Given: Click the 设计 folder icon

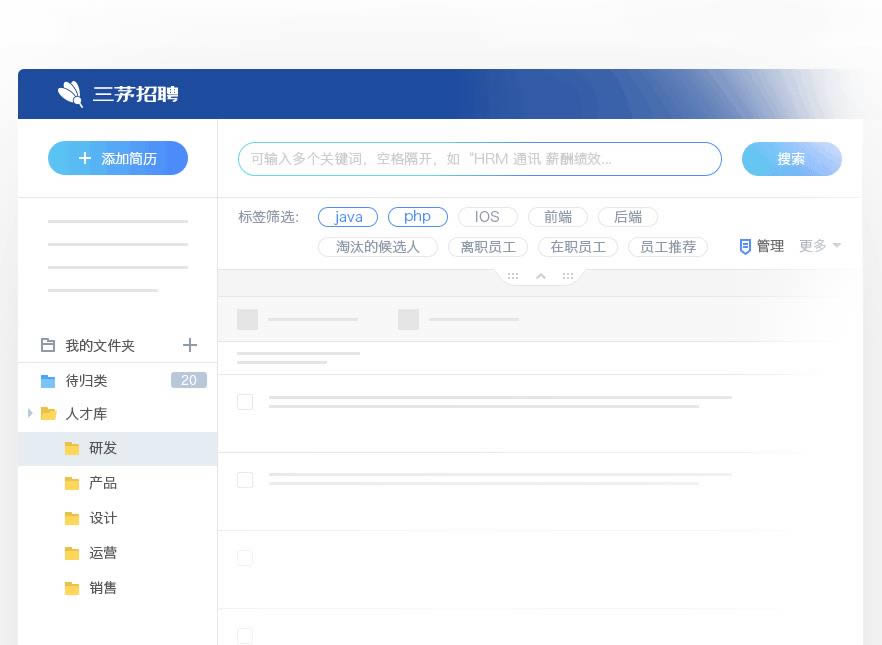Looking at the screenshot, I should (x=72, y=518).
